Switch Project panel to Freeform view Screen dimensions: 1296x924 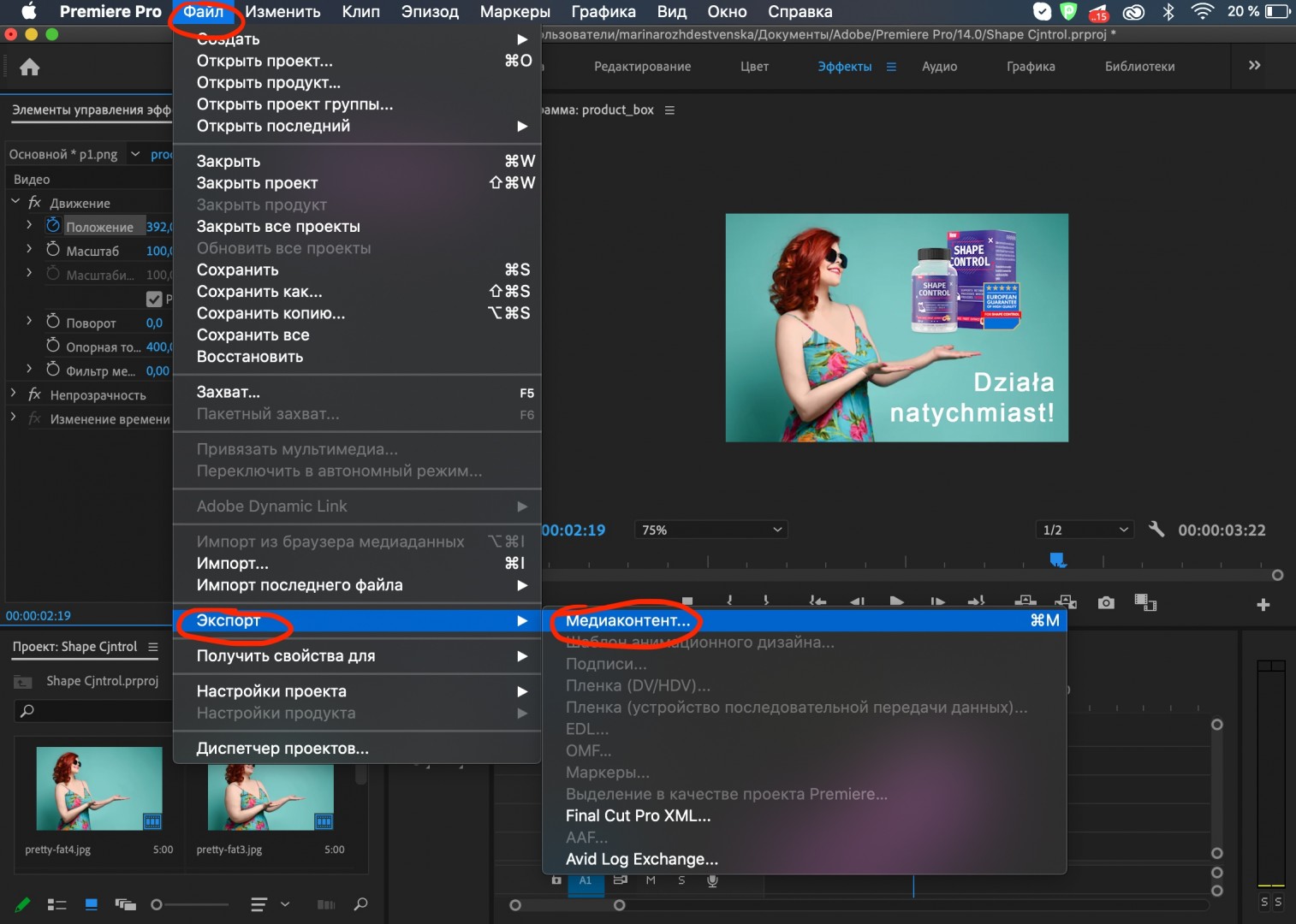(x=126, y=904)
